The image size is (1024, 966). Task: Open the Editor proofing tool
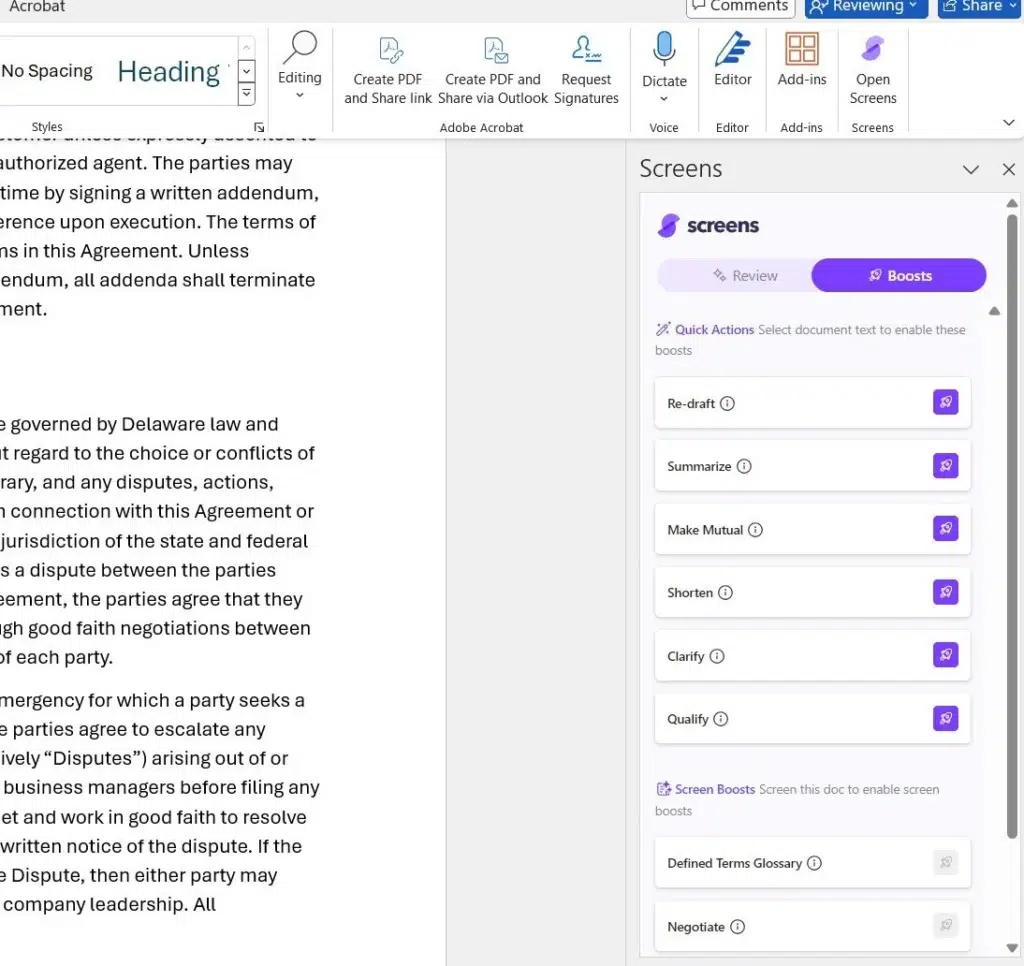[x=732, y=52]
